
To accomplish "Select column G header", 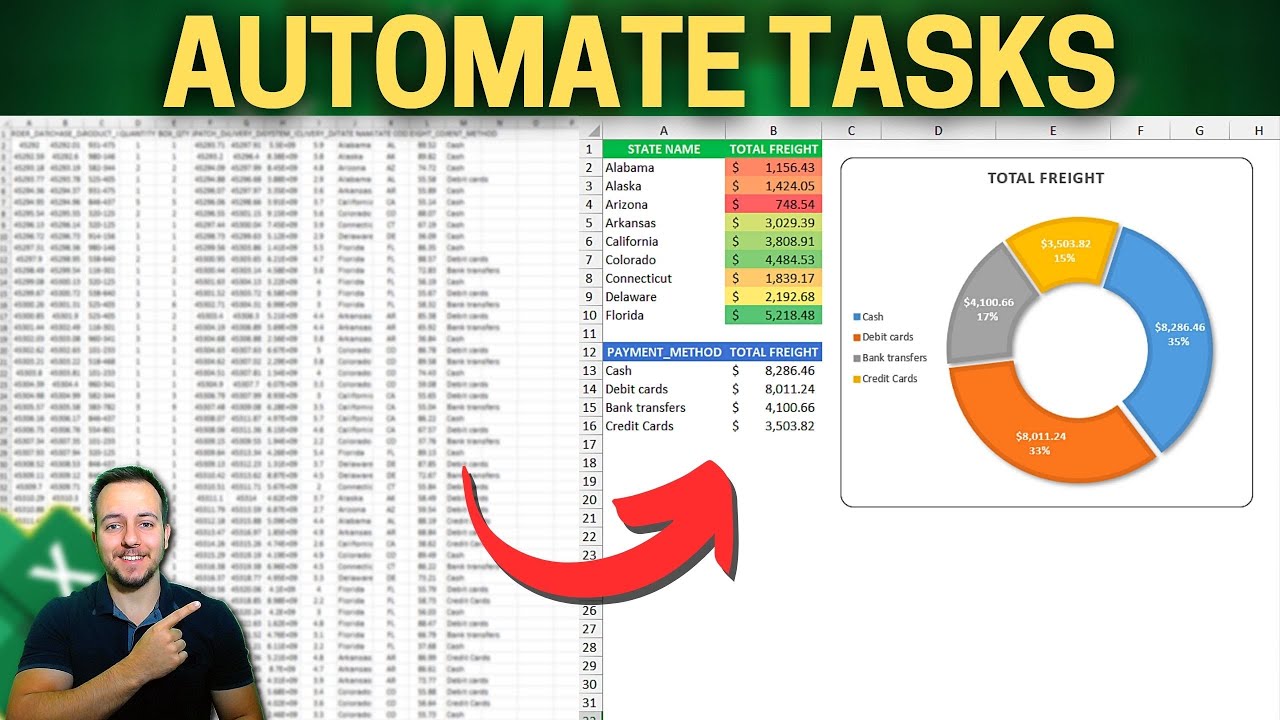I will coord(1199,130).
